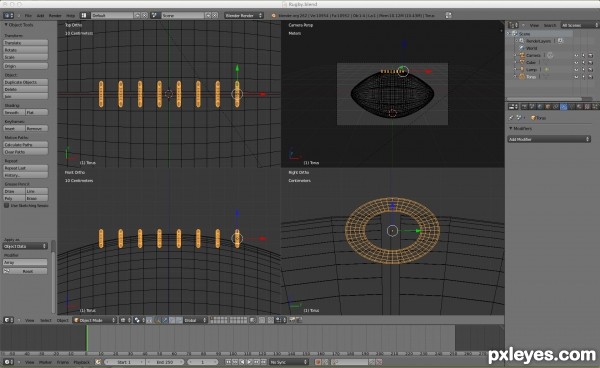Viewport: 600px width, 368px height.
Task: Toggle viewport visibility of the Torus
Action: pos(576,77)
